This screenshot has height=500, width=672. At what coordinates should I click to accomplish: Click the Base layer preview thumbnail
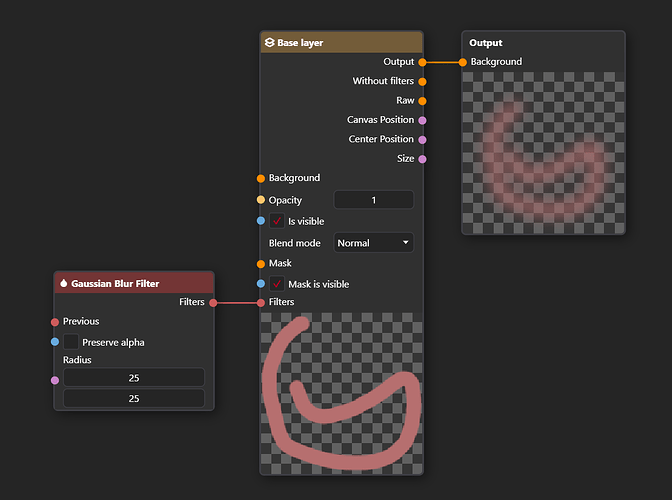(x=341, y=392)
